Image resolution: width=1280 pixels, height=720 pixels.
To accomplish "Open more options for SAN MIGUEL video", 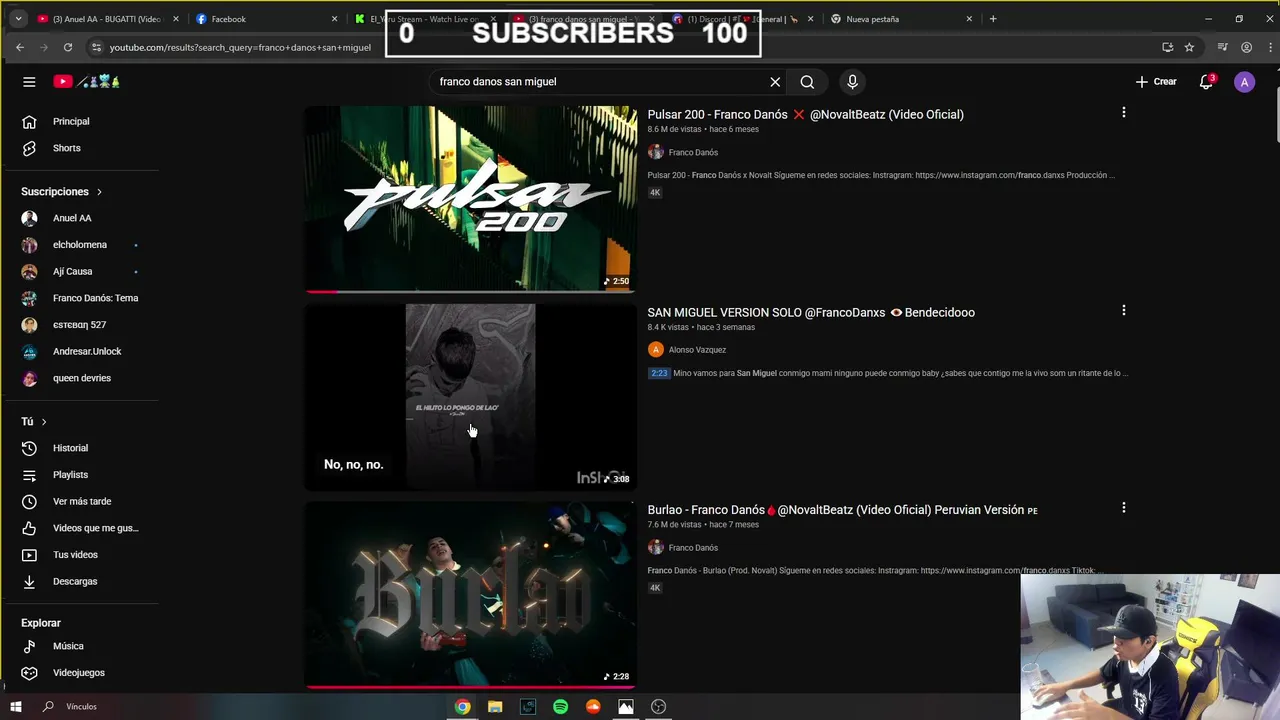I will [x=1123, y=311].
